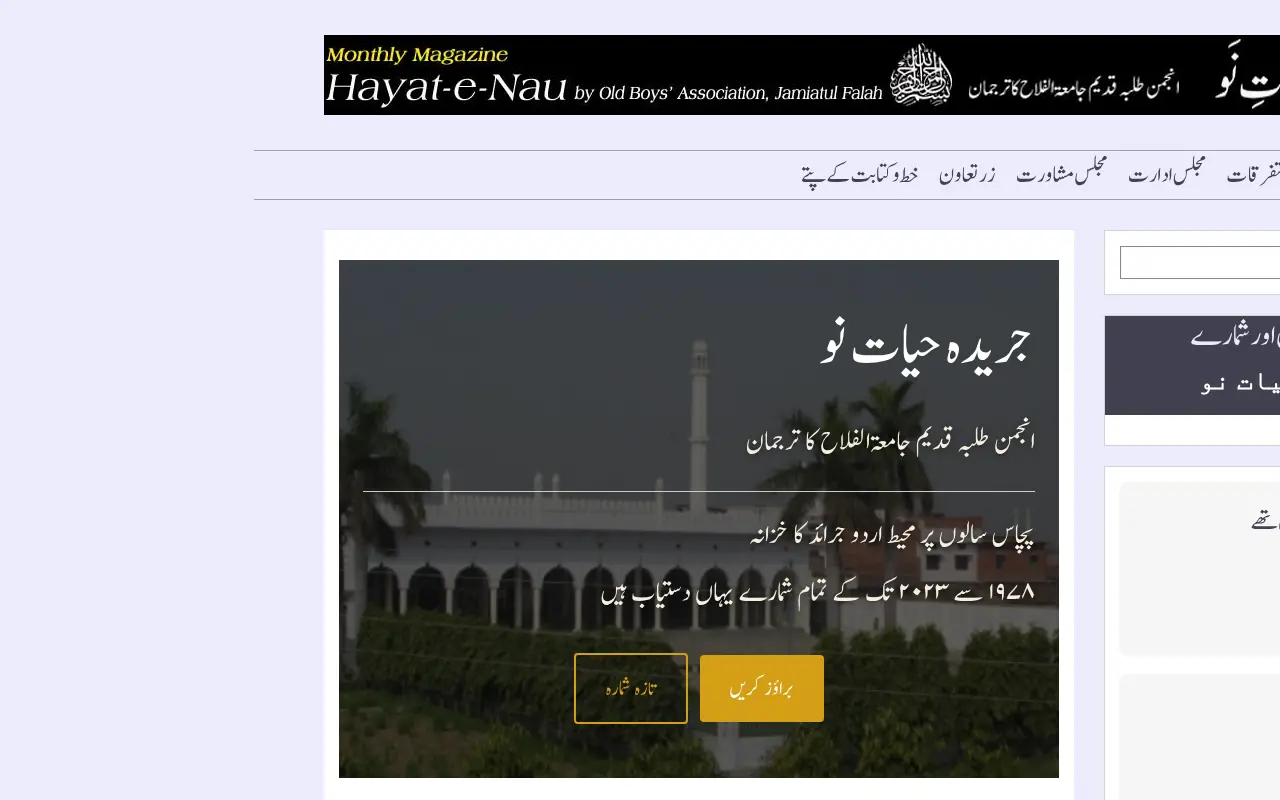
Task: Click the hero line mentioning ۱۹۷۸ سے ۲۰۲۳
Action: coord(818,592)
